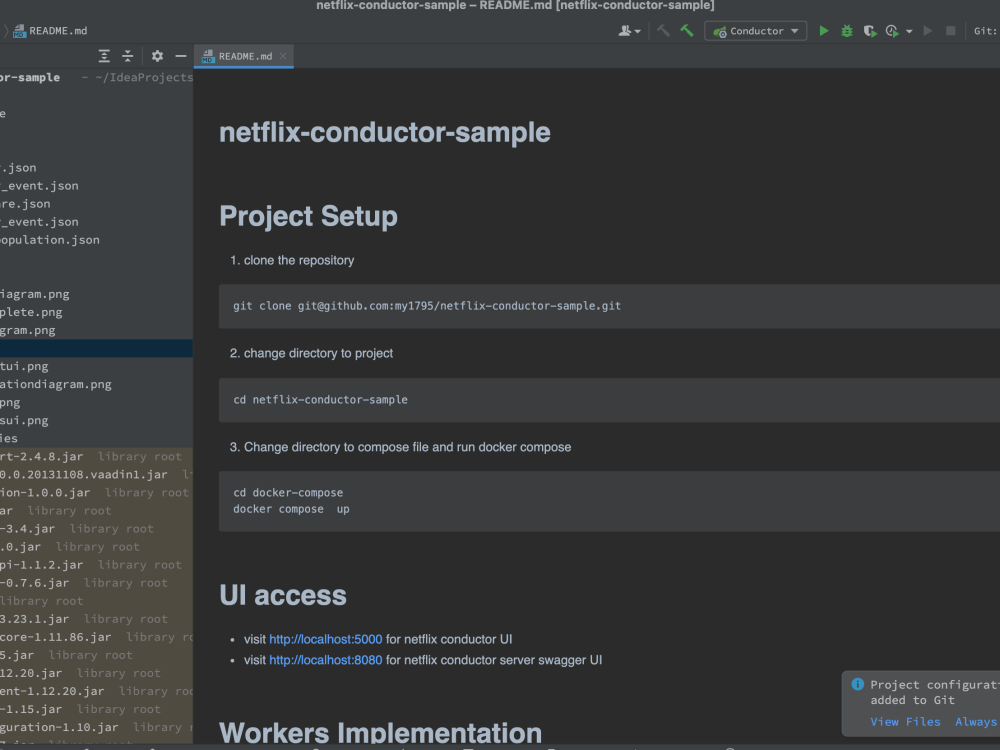Screen dimensions: 1000x750
Task: Open the http://localhost:8080 link
Action: tap(325, 660)
